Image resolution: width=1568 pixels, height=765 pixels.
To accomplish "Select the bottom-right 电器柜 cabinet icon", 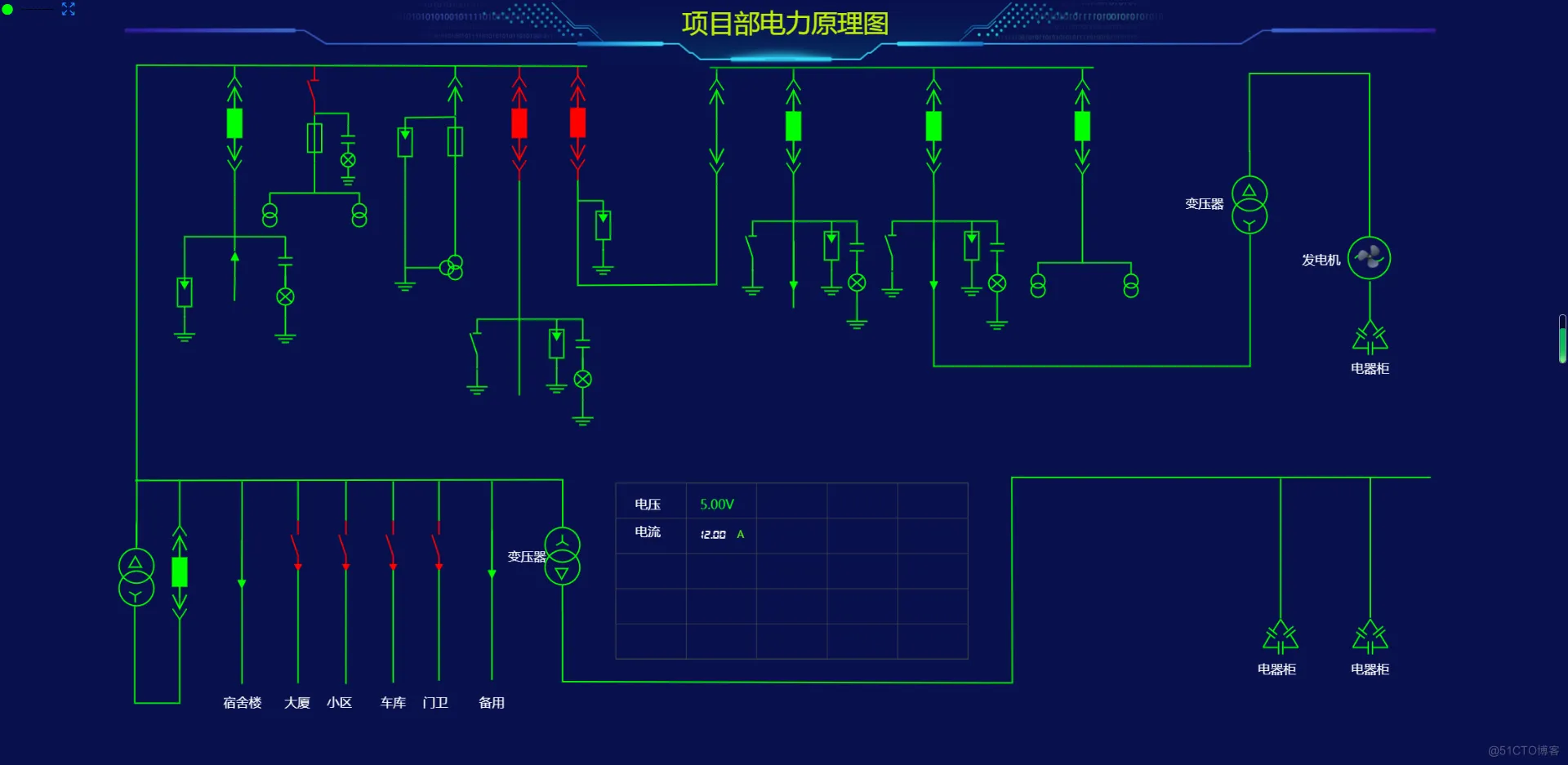I will 1370,636.
